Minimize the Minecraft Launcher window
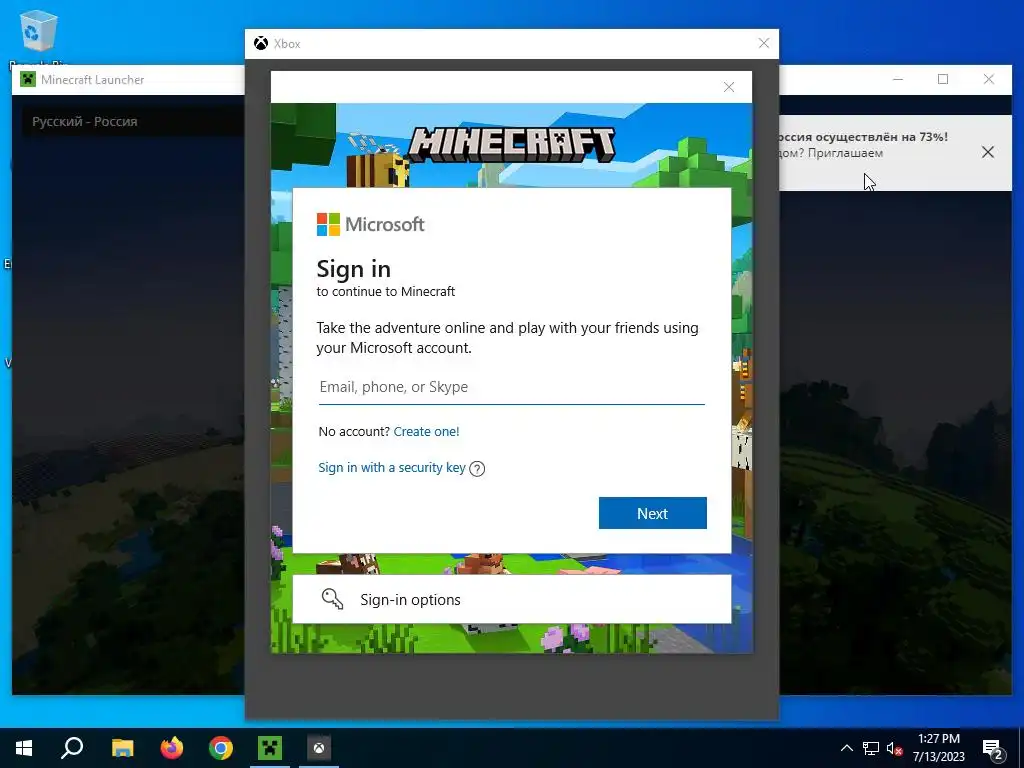 coord(898,79)
